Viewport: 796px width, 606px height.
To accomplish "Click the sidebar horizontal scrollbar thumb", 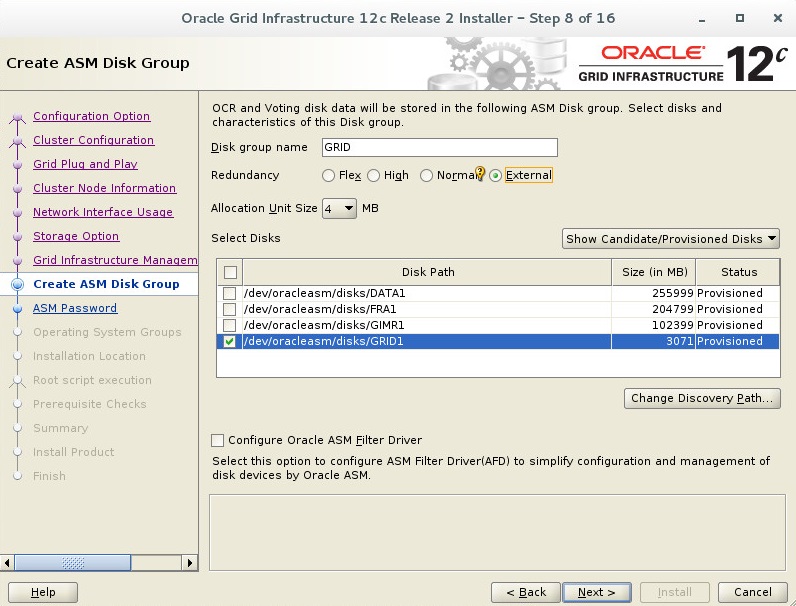I will point(73,562).
